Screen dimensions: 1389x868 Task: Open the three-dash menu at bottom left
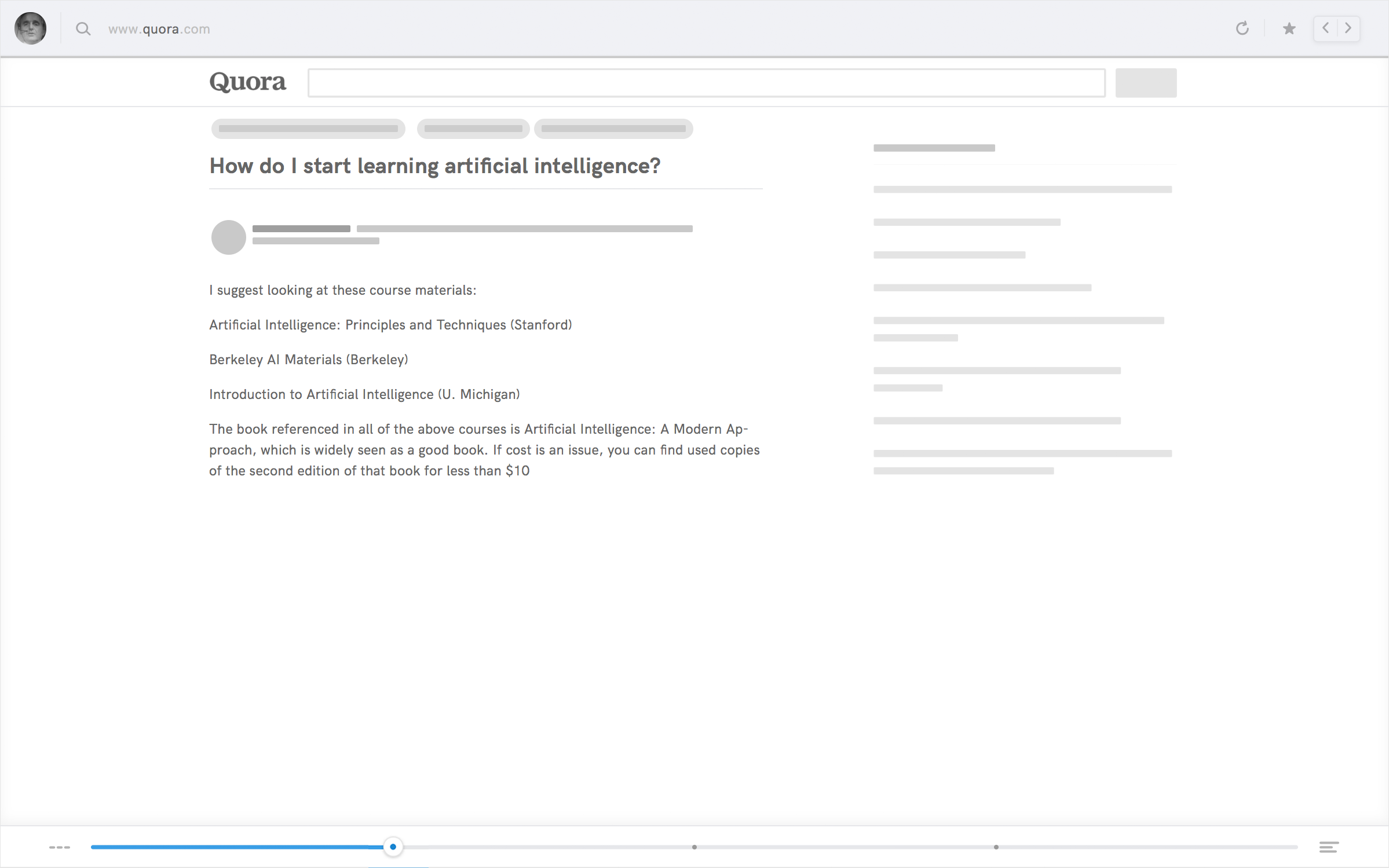pyautogui.click(x=60, y=847)
